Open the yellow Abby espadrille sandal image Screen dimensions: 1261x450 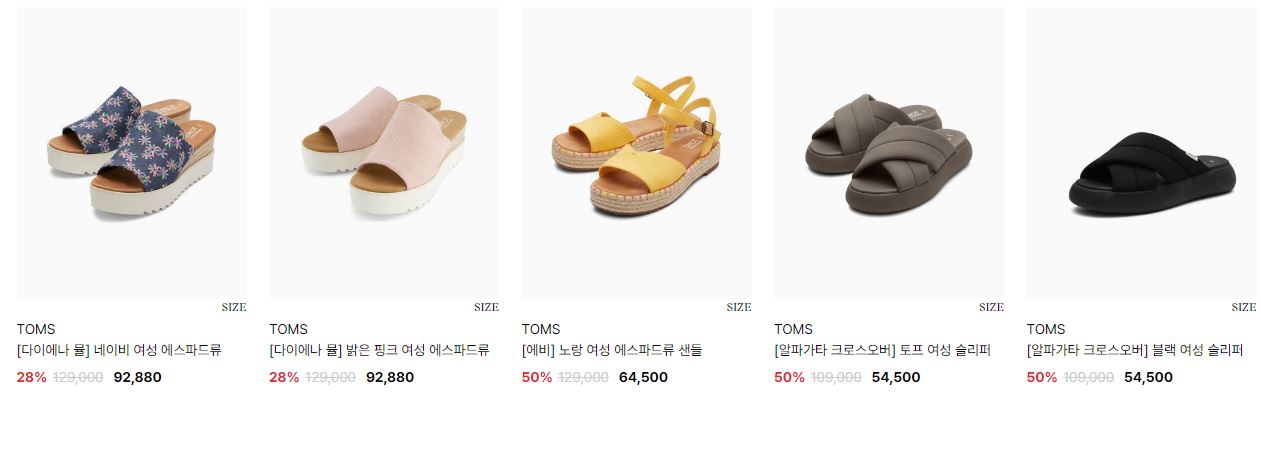click(637, 153)
